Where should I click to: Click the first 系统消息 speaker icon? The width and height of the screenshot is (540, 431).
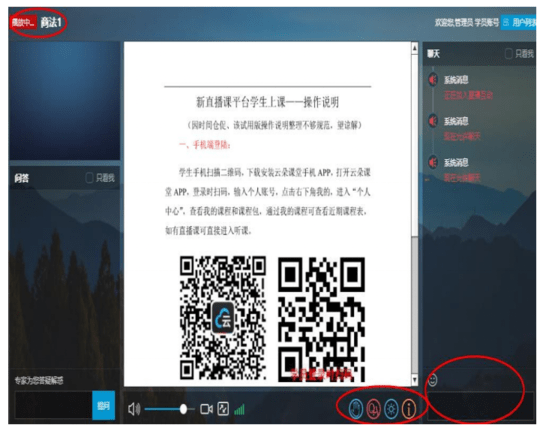pyautogui.click(x=433, y=80)
